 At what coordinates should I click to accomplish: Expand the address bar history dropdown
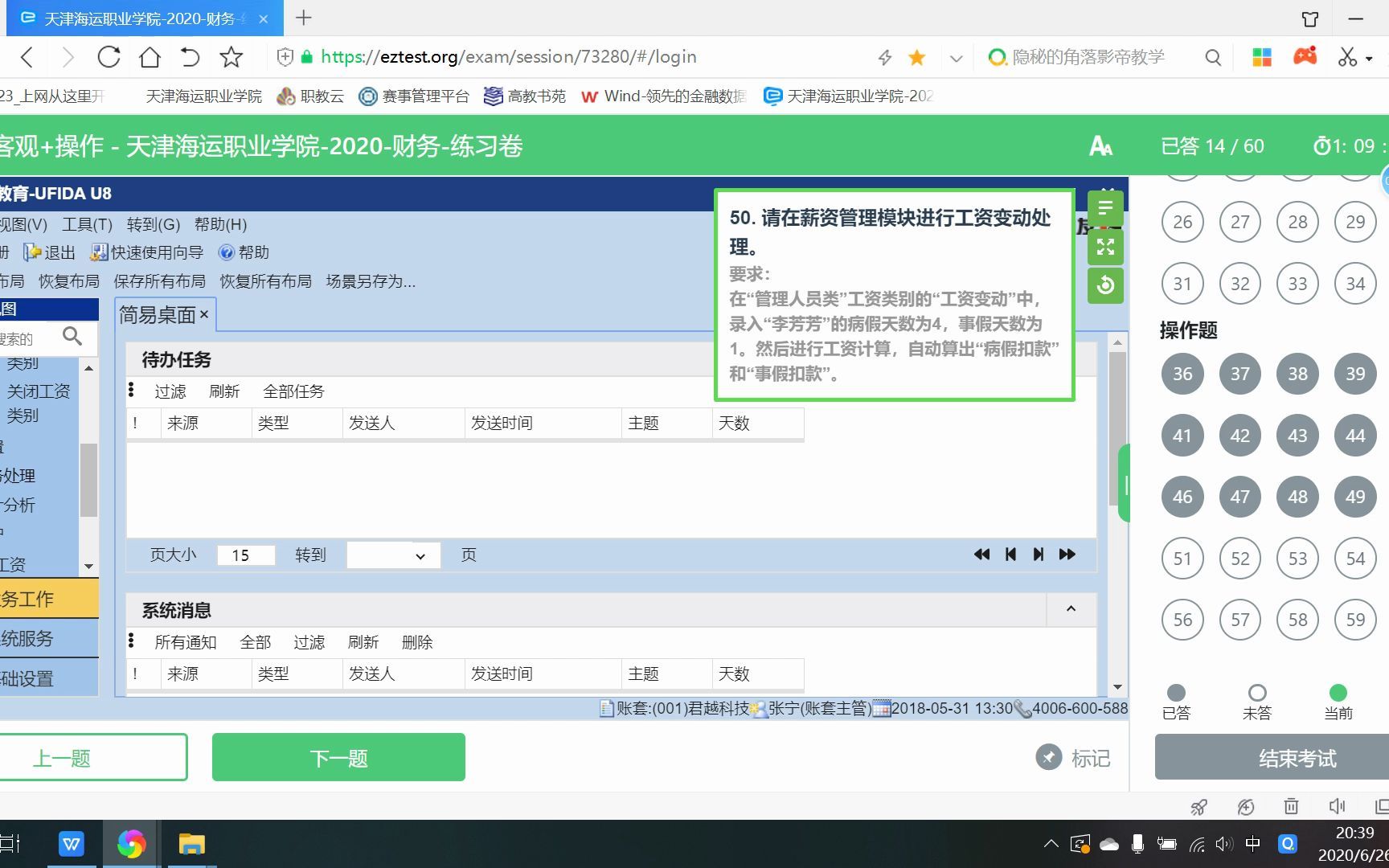pos(956,58)
